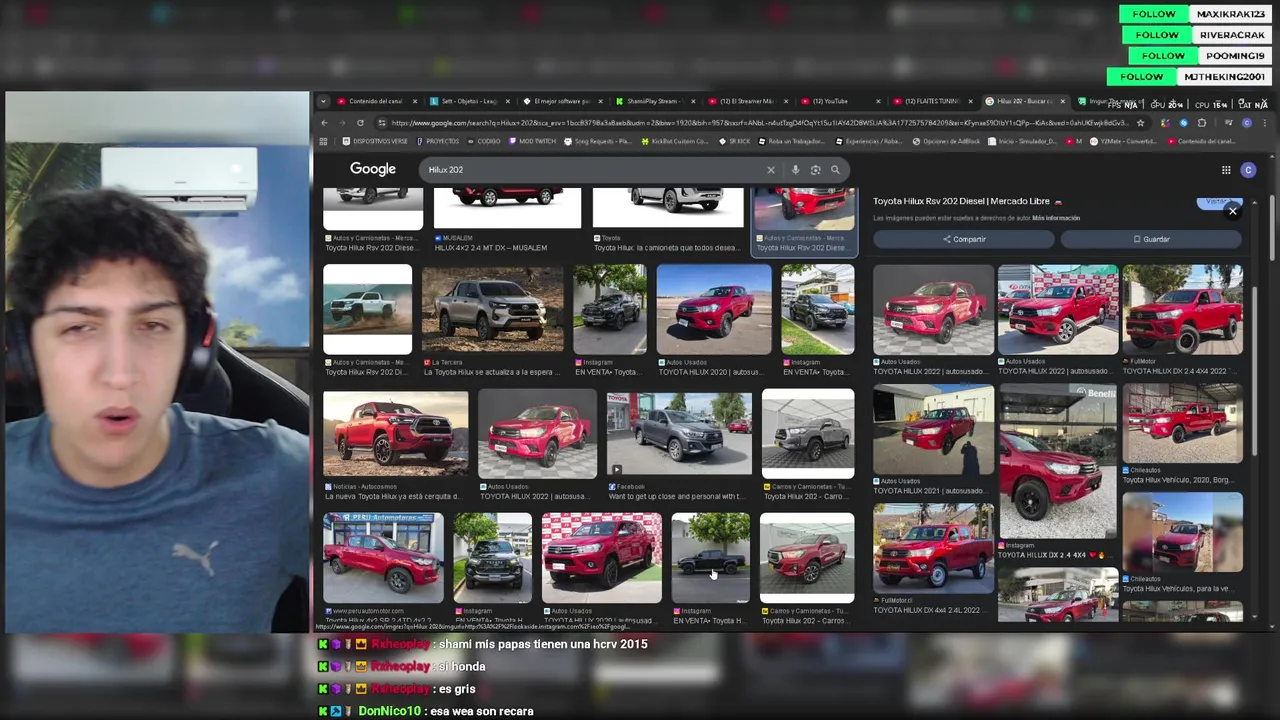
Task: Open Opciones de AdBlock bookmark
Action: click(x=946, y=141)
